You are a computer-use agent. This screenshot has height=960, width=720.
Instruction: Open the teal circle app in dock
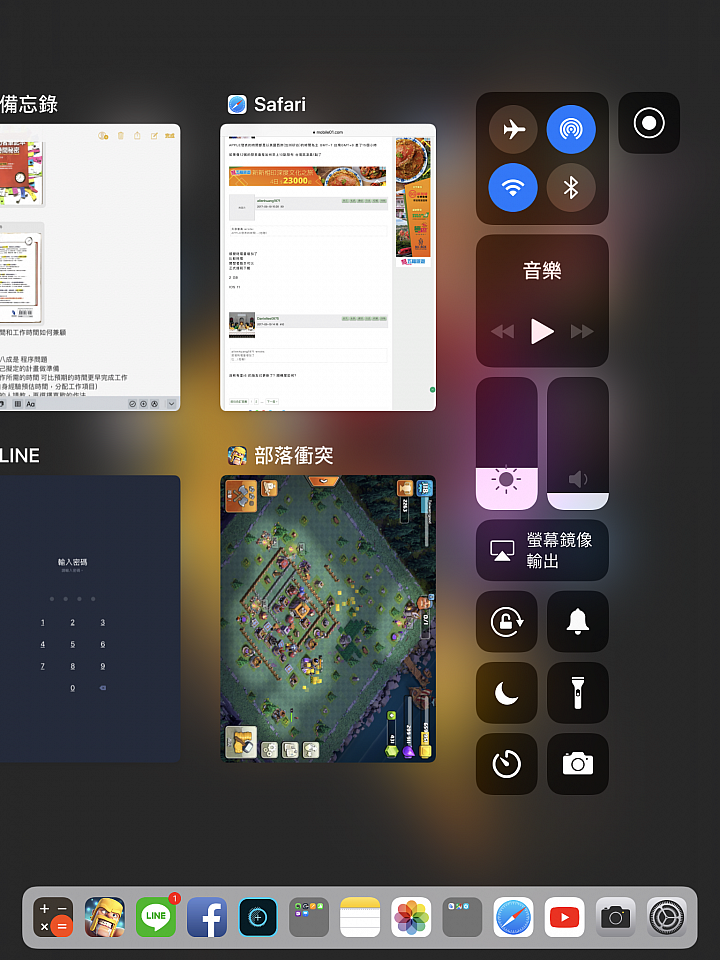[258, 917]
